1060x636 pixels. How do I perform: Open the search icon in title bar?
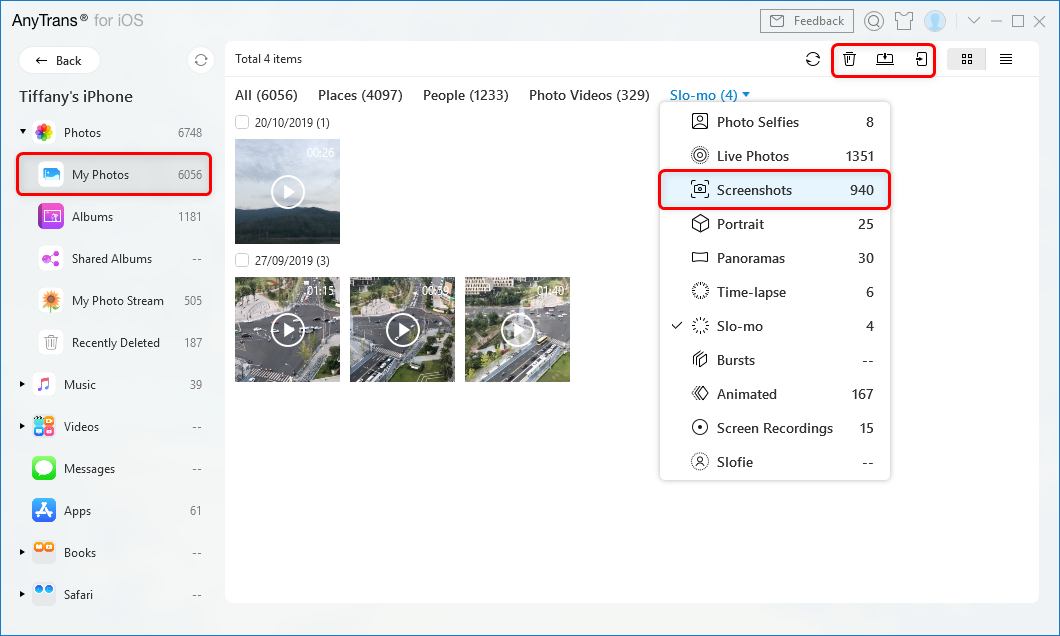coord(874,21)
